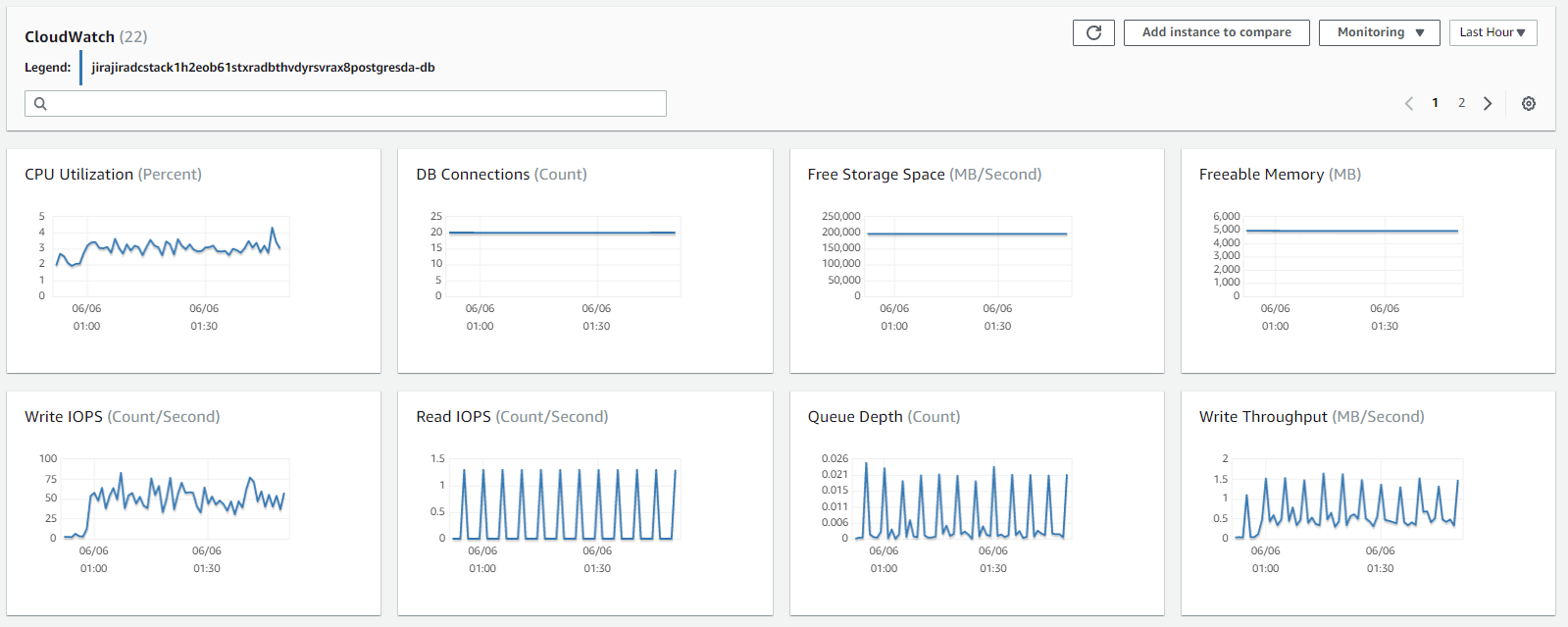Jump to page 2 of metrics
Screen dimensions: 1568x627
tap(1461, 103)
